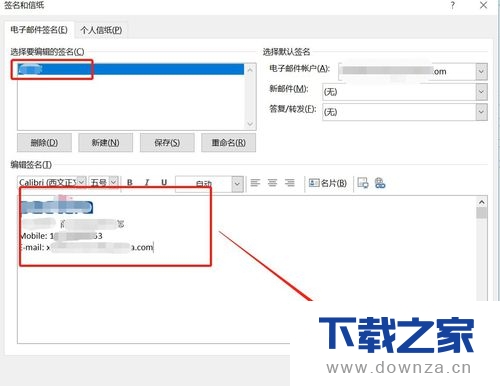Align signature text left
500x386 pixels.
[255, 183]
